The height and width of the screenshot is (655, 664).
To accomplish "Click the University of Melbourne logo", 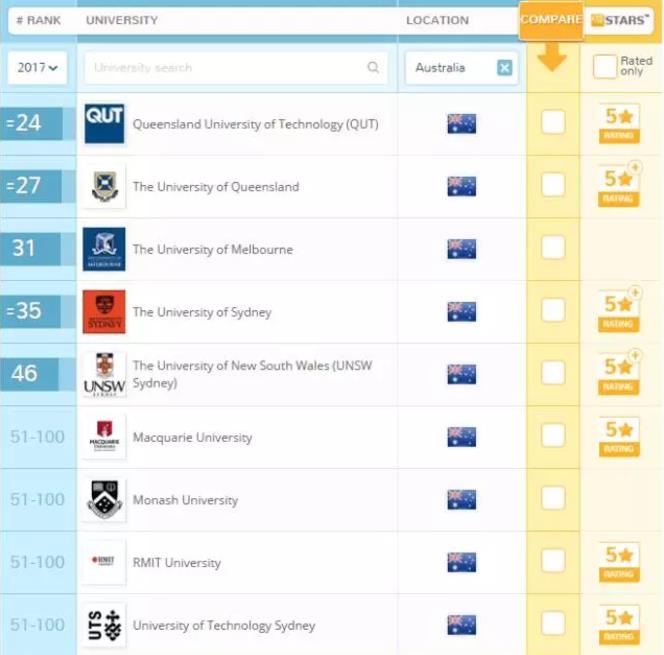I will (104, 249).
